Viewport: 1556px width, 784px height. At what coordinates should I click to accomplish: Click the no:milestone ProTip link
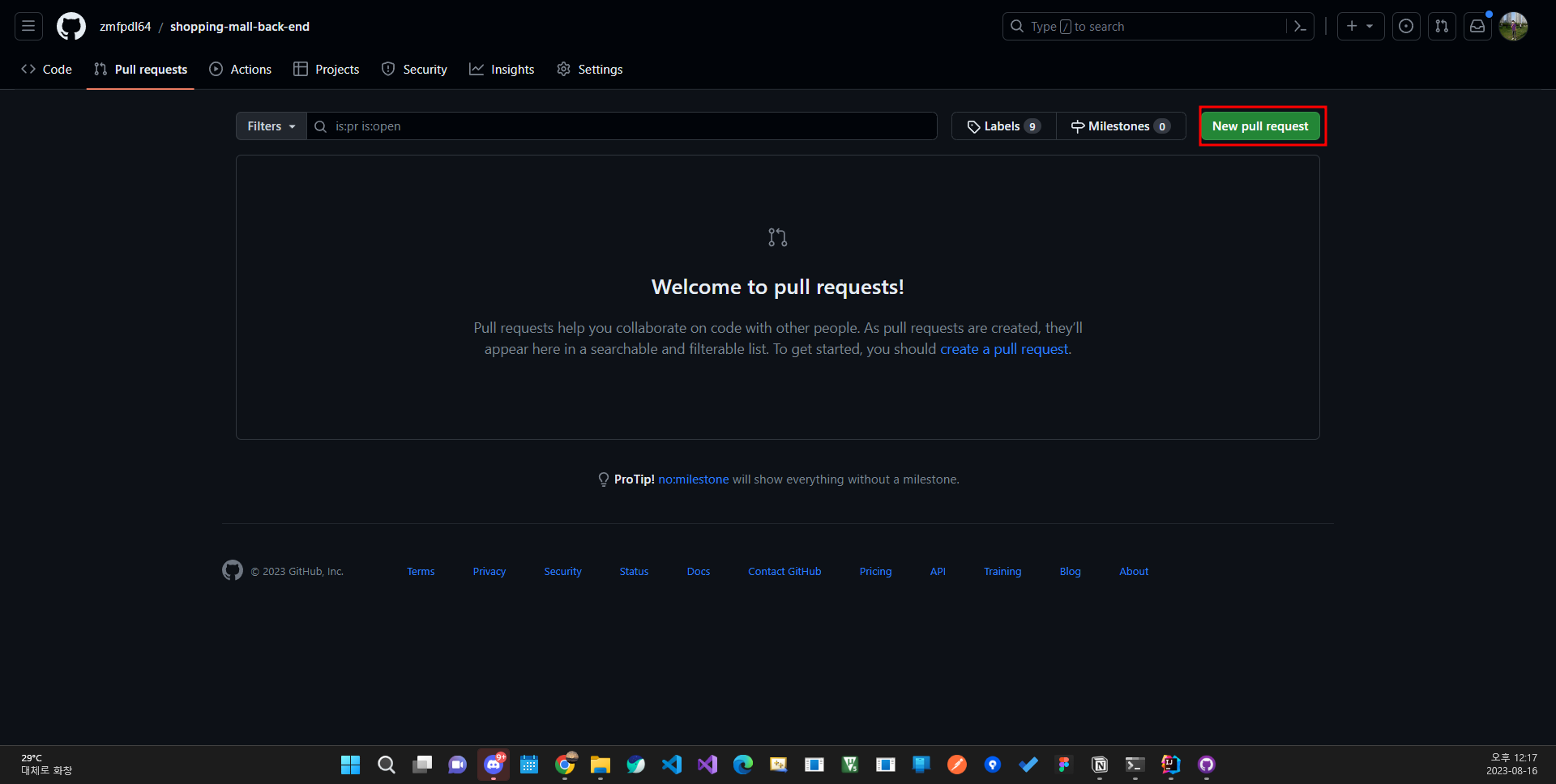[693, 479]
